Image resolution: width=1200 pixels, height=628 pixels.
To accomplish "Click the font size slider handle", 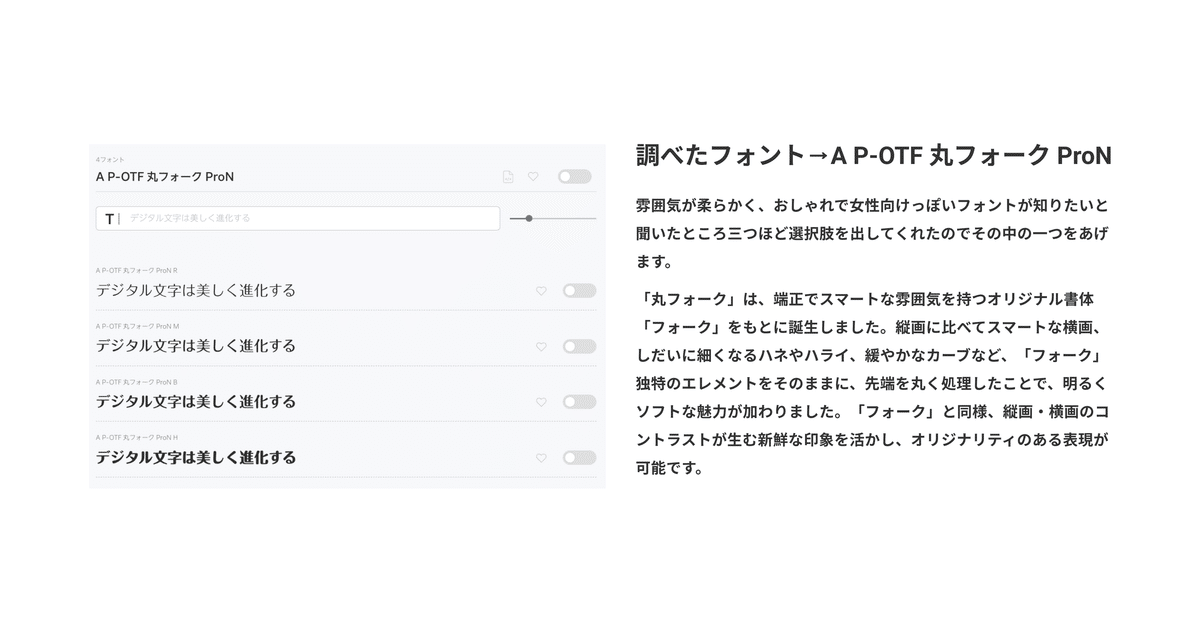I will point(529,218).
